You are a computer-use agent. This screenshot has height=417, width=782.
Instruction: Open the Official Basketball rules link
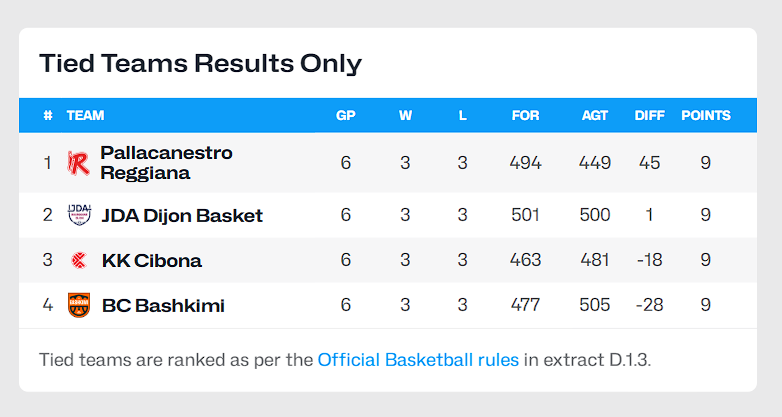coord(418,360)
